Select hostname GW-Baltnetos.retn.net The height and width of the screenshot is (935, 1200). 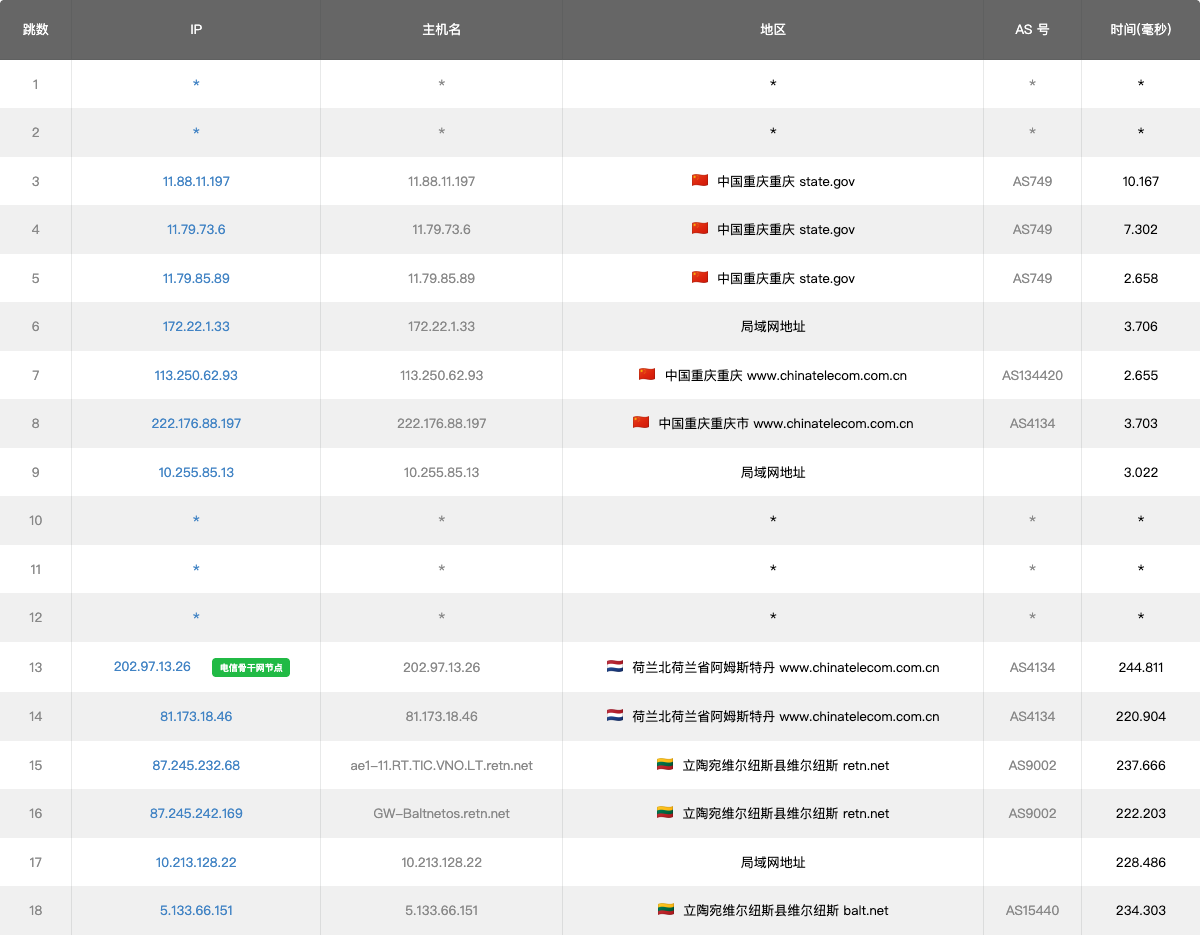[441, 814]
